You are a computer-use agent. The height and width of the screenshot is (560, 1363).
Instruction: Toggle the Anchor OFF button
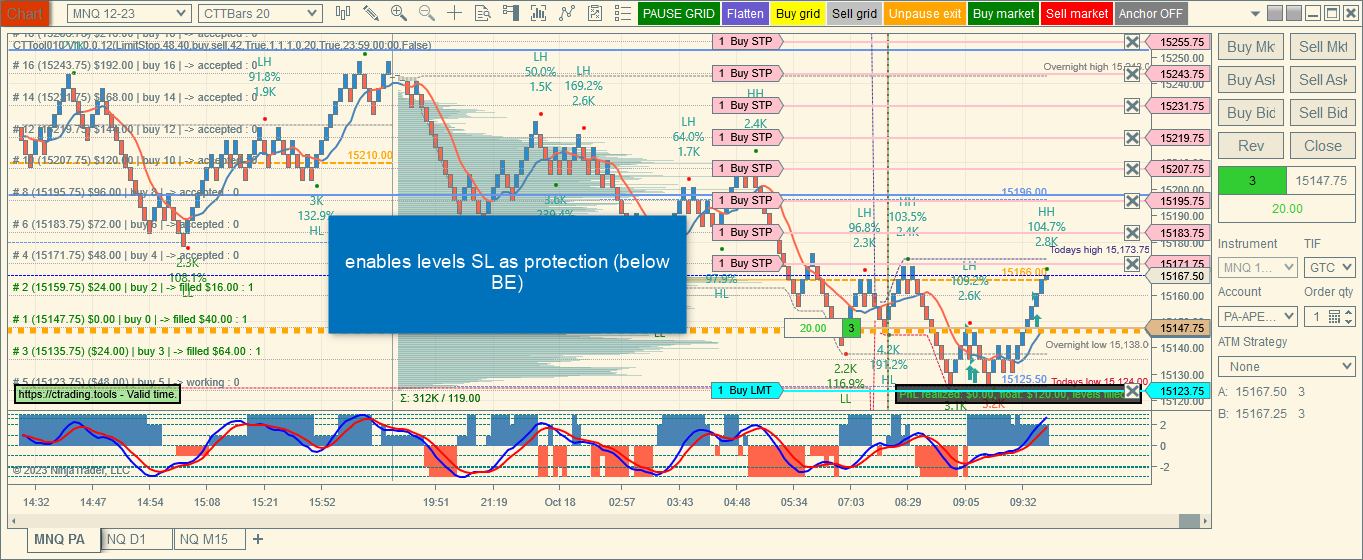coord(1150,14)
